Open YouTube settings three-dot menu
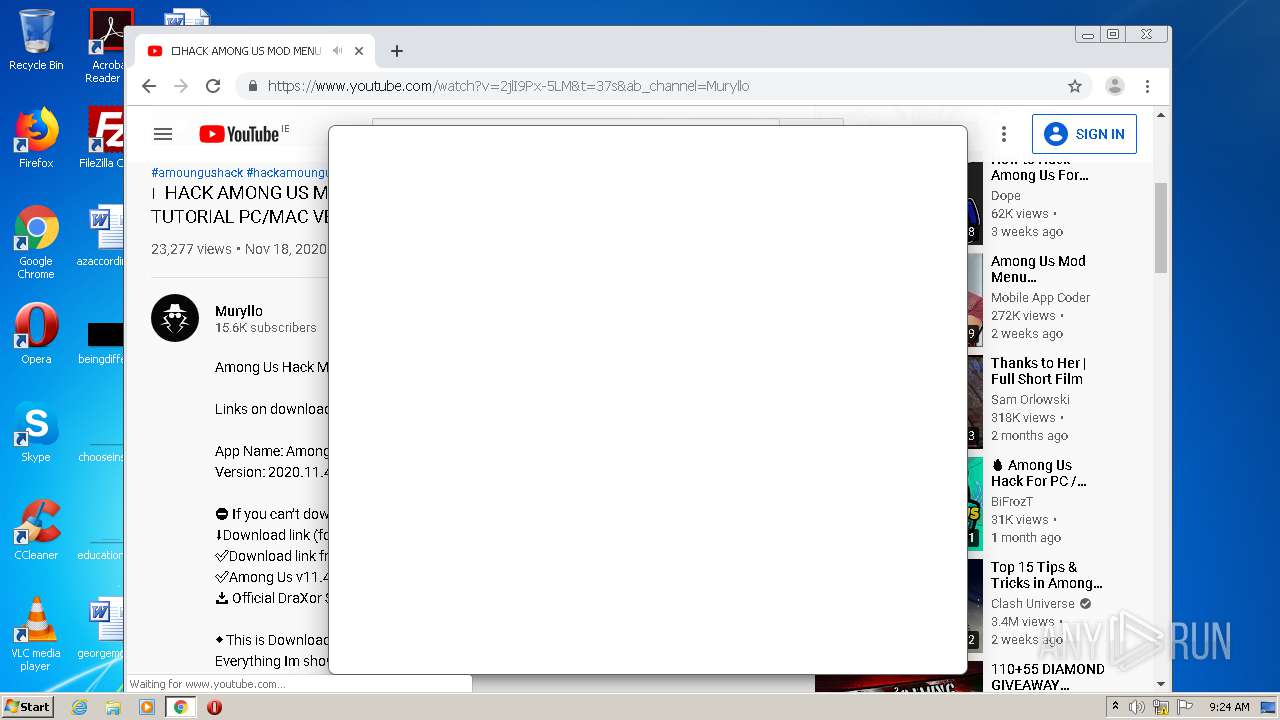This screenshot has height=720, width=1280. [x=1004, y=134]
